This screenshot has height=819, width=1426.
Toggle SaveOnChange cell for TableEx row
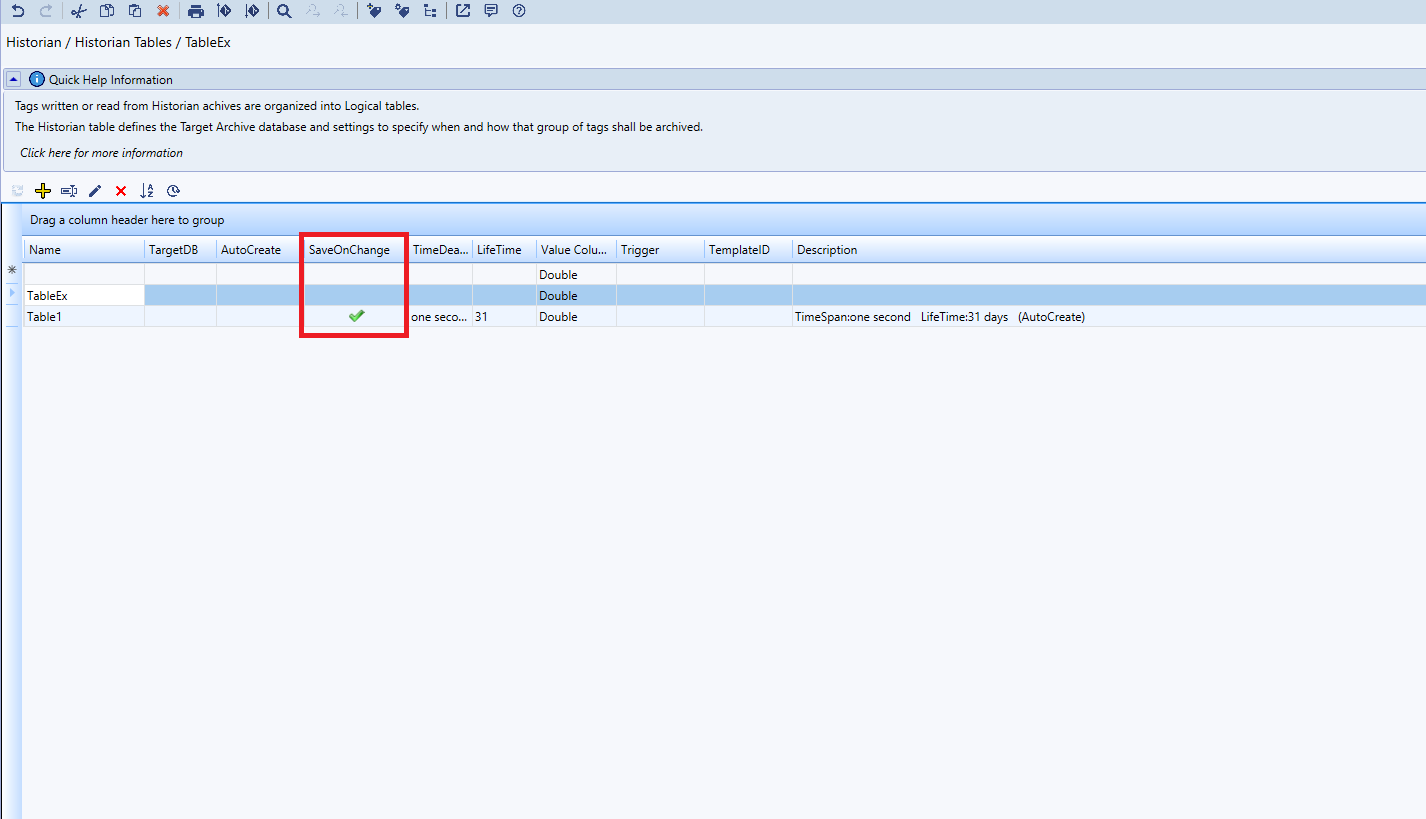click(x=356, y=296)
